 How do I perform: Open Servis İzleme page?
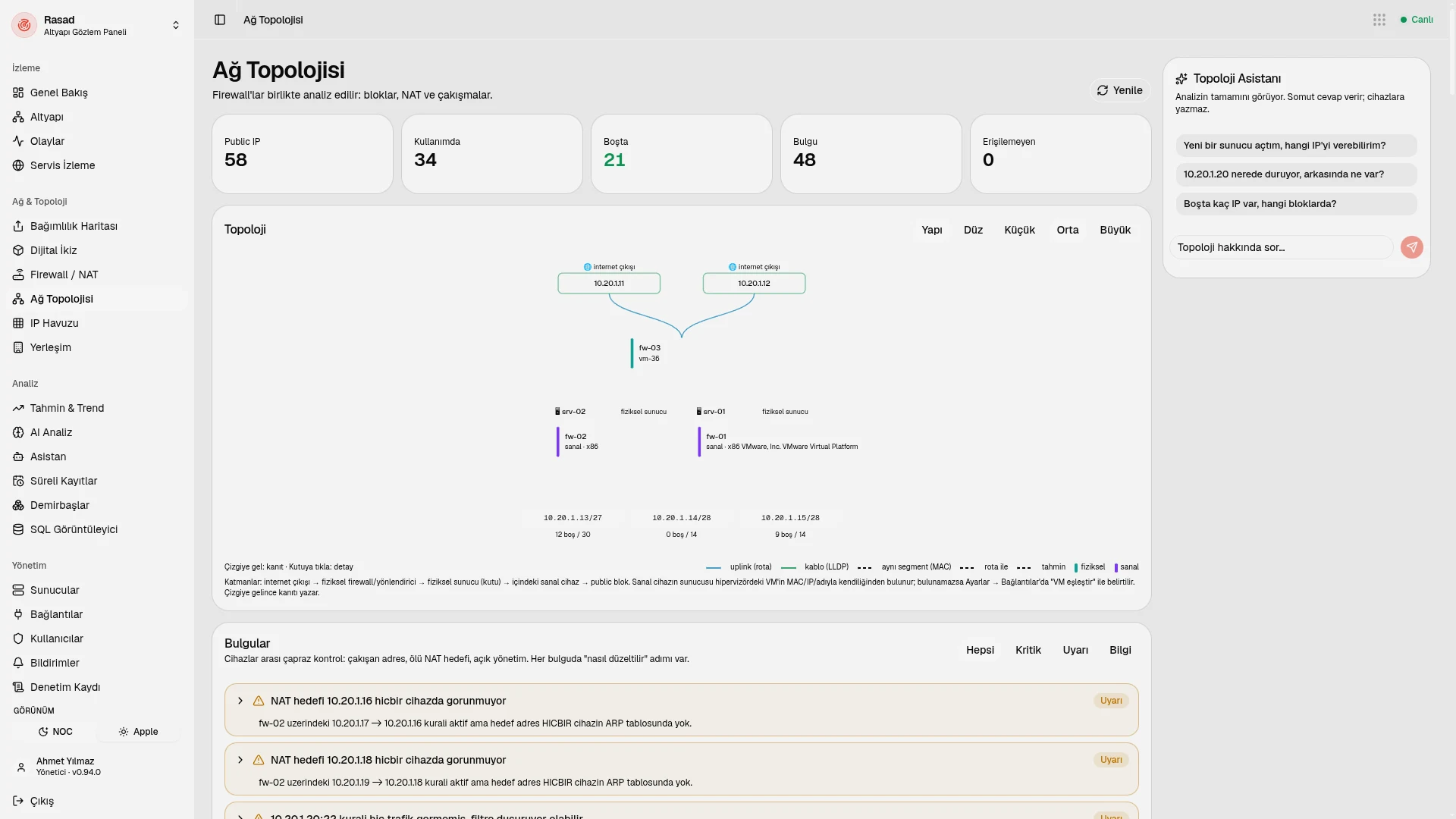pos(97,165)
